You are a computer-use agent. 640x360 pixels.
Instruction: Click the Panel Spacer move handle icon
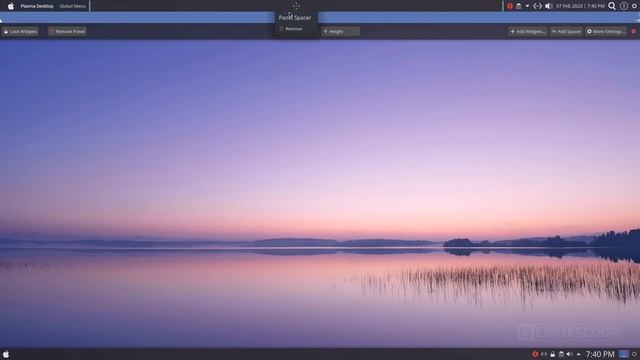296,6
